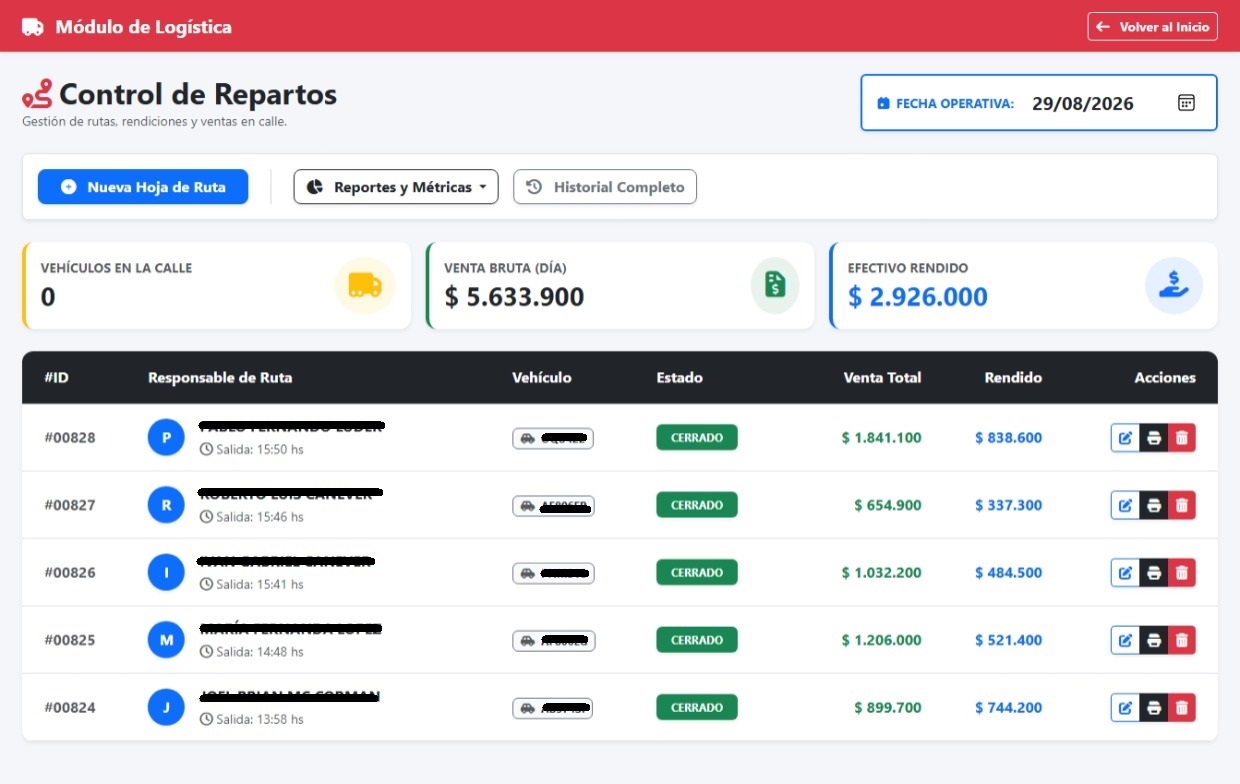Click the invoice icon in Venta Bruta card

coord(775,286)
